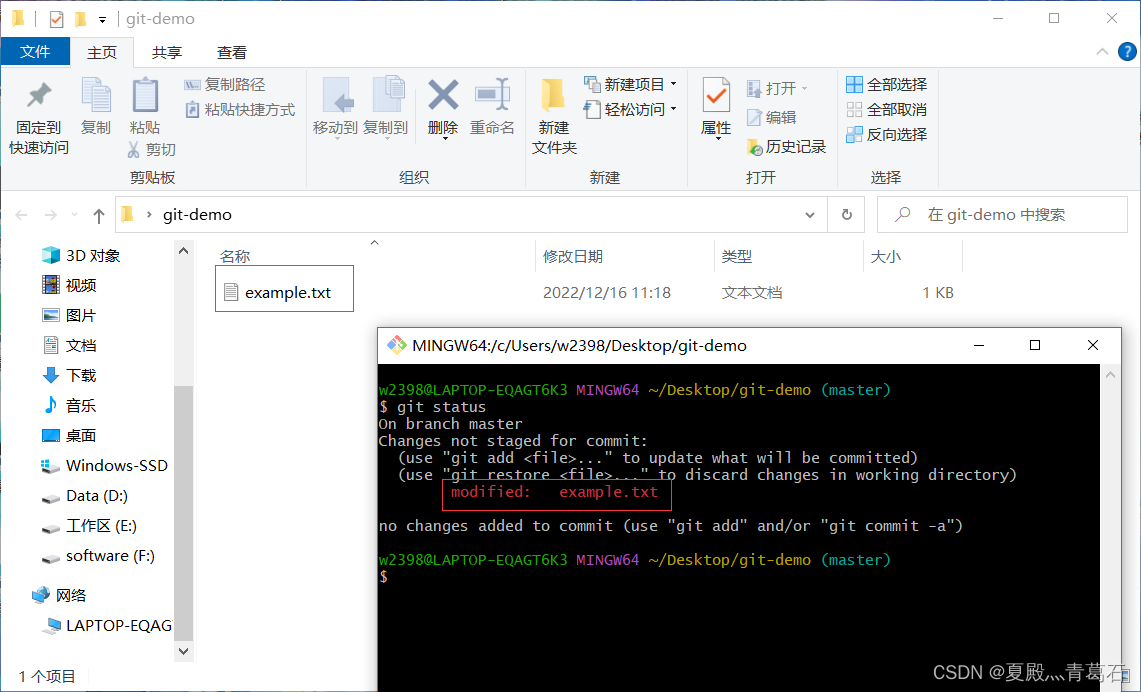Open History (历史记录)
1141x692 pixels.
click(x=787, y=147)
